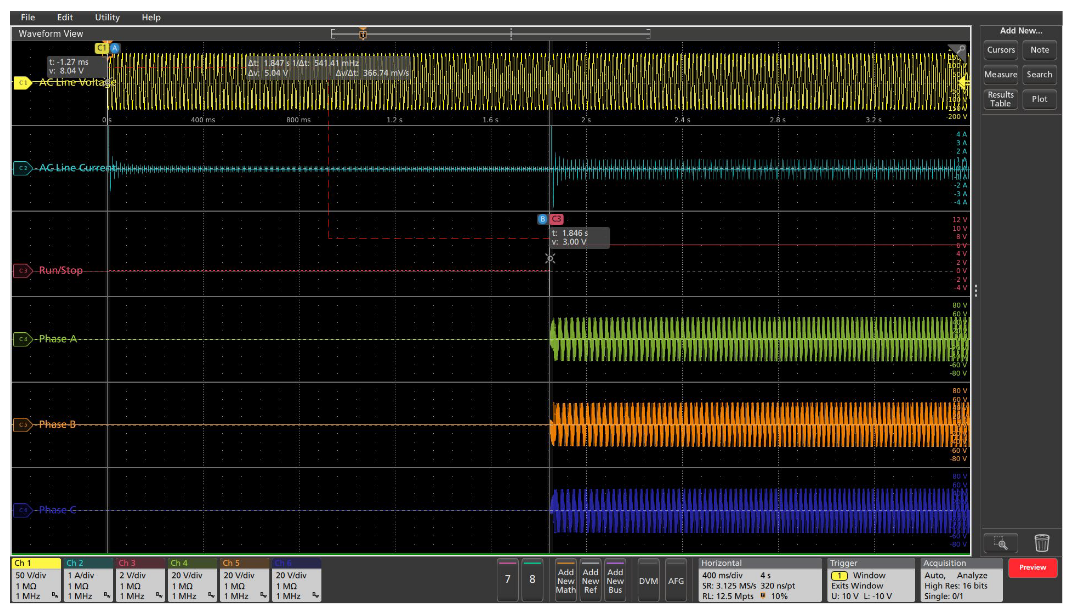Screen dimensions: 1071x612
Task: Open the File menu
Action: coord(26,17)
